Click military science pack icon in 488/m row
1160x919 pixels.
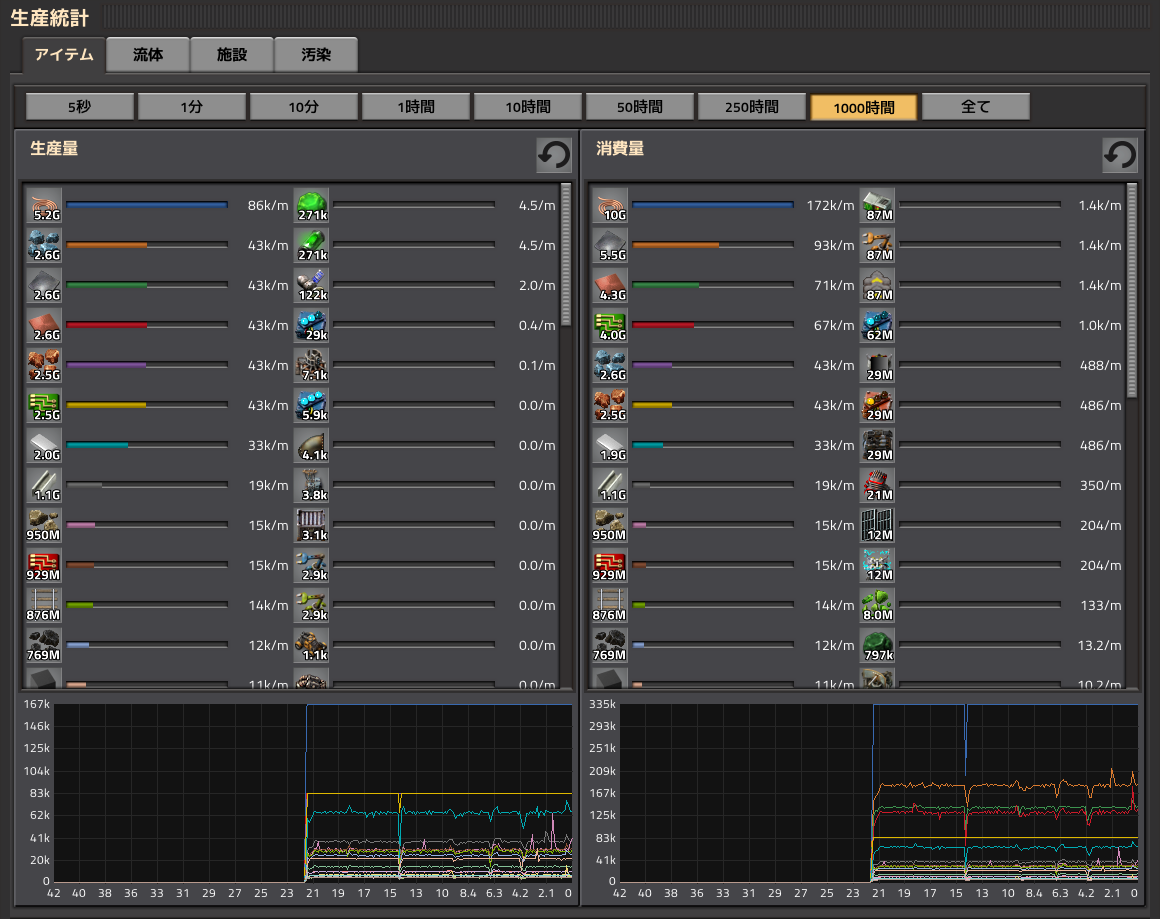pos(877,365)
